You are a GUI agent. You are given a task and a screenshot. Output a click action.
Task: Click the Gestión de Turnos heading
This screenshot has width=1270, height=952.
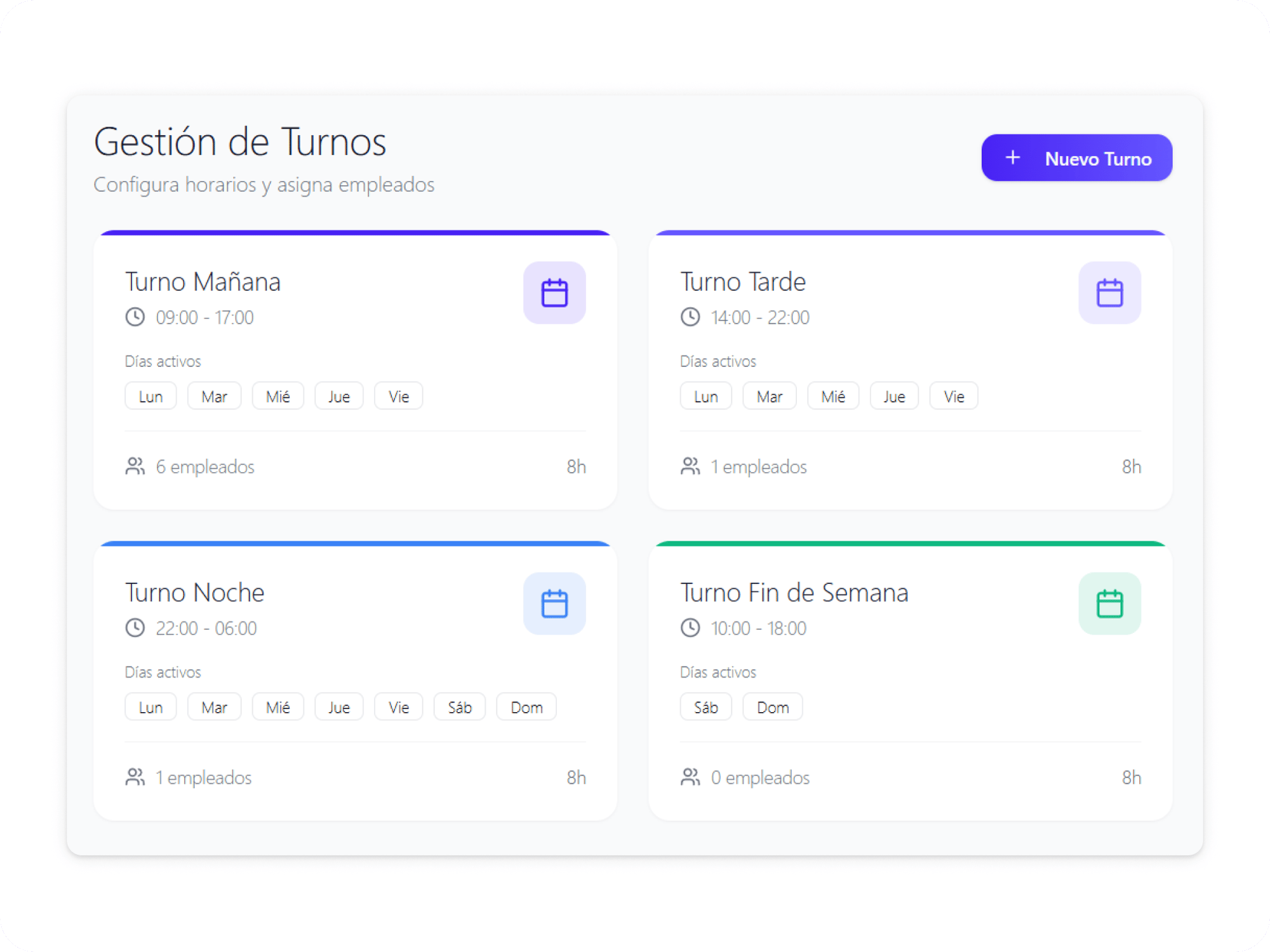pyautogui.click(x=240, y=141)
